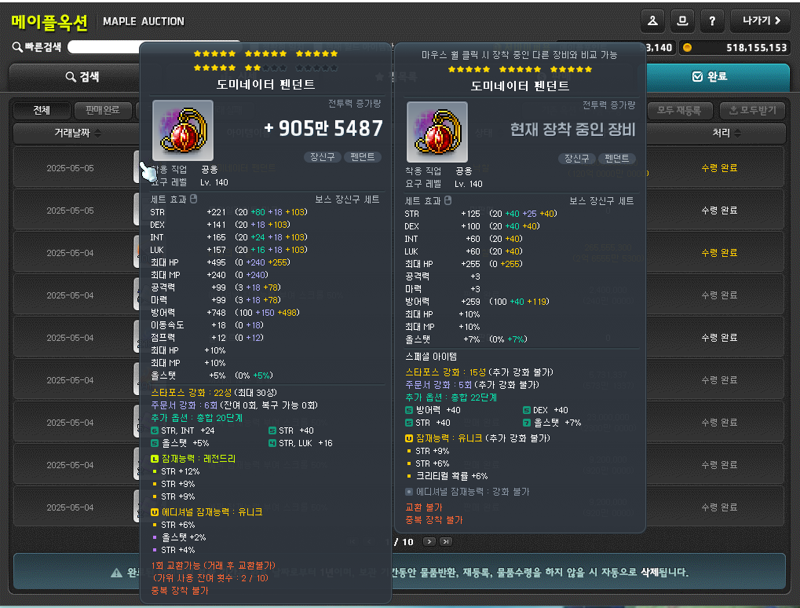This screenshot has height=608, width=800.
Task: Select the 판매완료 filter button
Action: click(103, 110)
